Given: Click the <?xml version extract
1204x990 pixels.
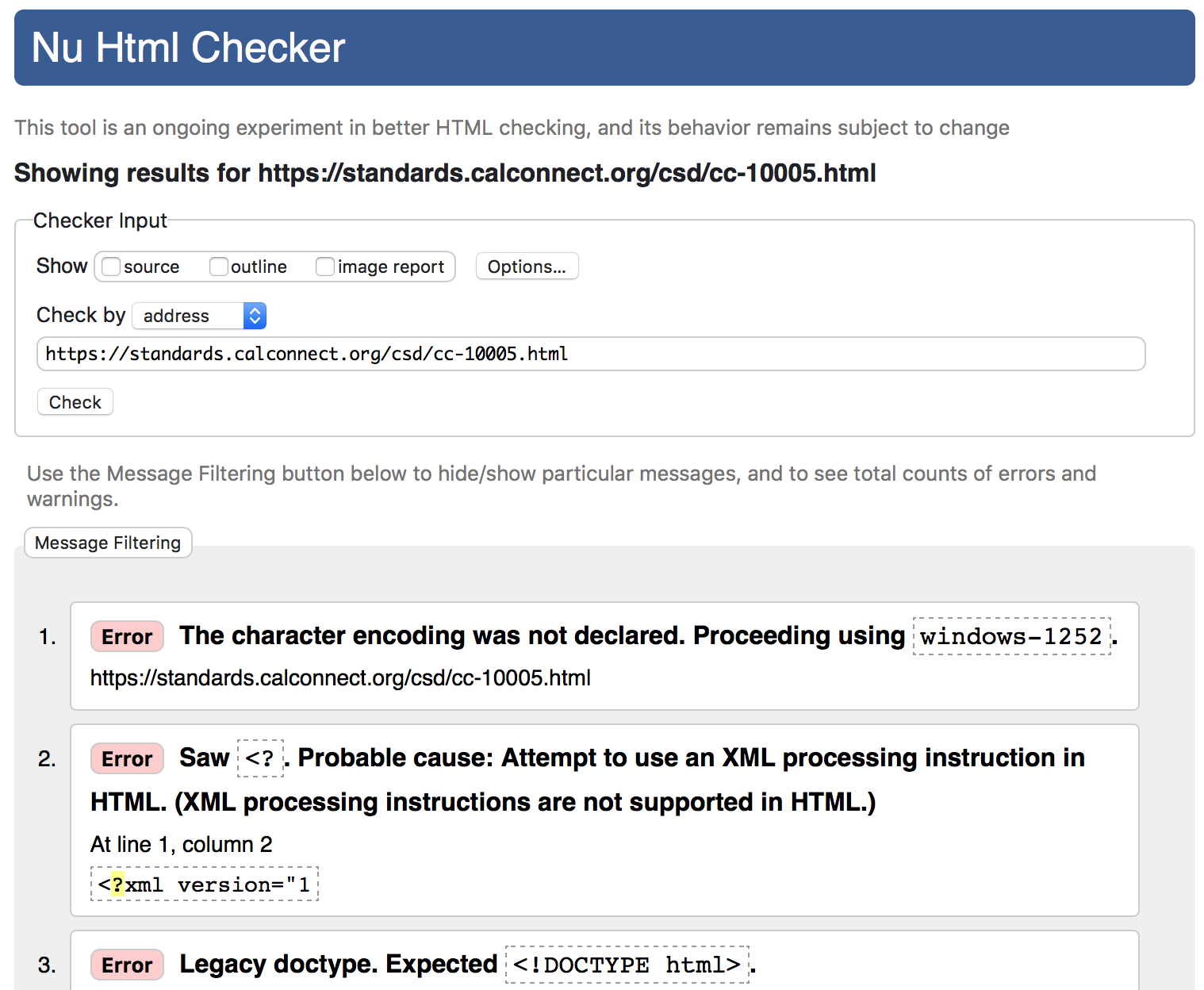Looking at the screenshot, I should pyautogui.click(x=203, y=884).
